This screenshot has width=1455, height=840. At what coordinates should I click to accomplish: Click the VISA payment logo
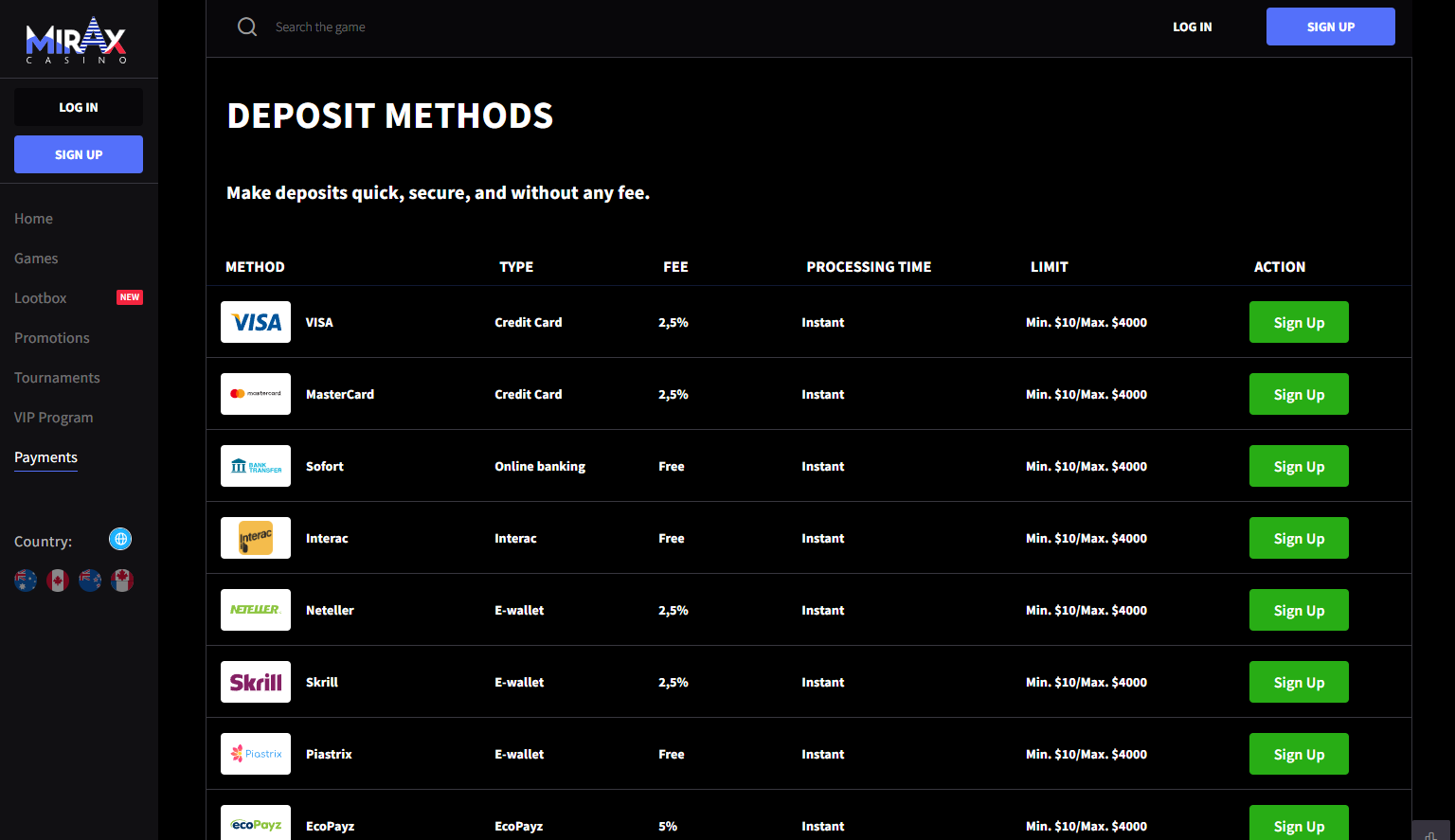coord(256,322)
